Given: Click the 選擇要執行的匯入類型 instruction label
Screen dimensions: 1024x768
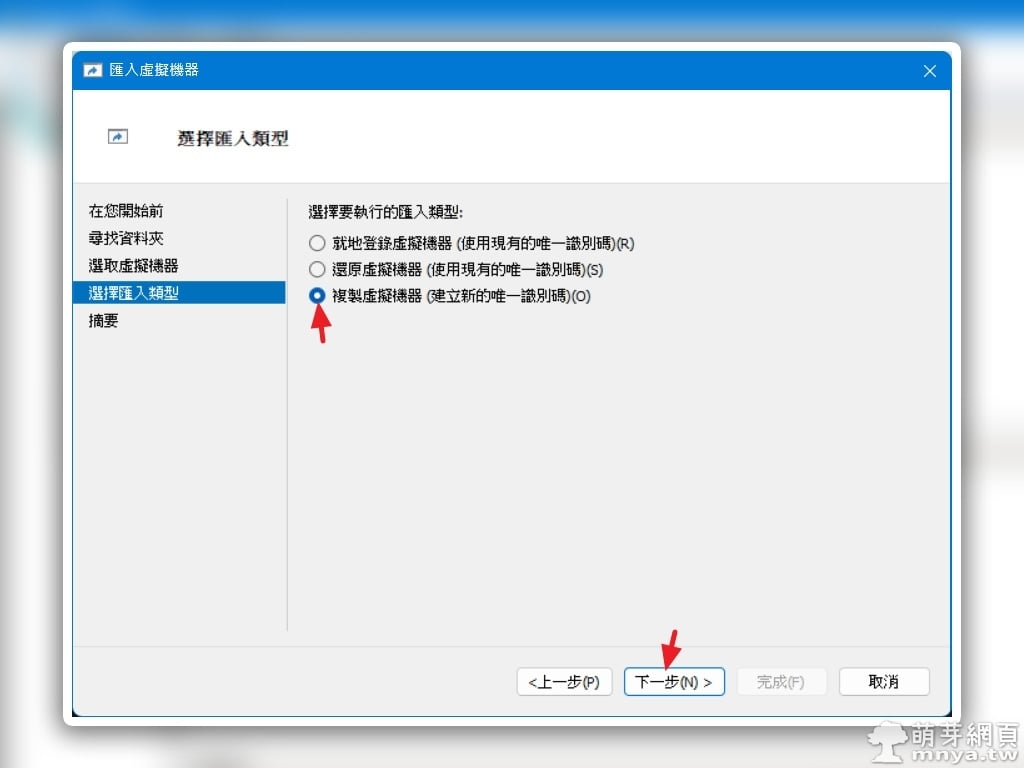Looking at the screenshot, I should 386,212.
